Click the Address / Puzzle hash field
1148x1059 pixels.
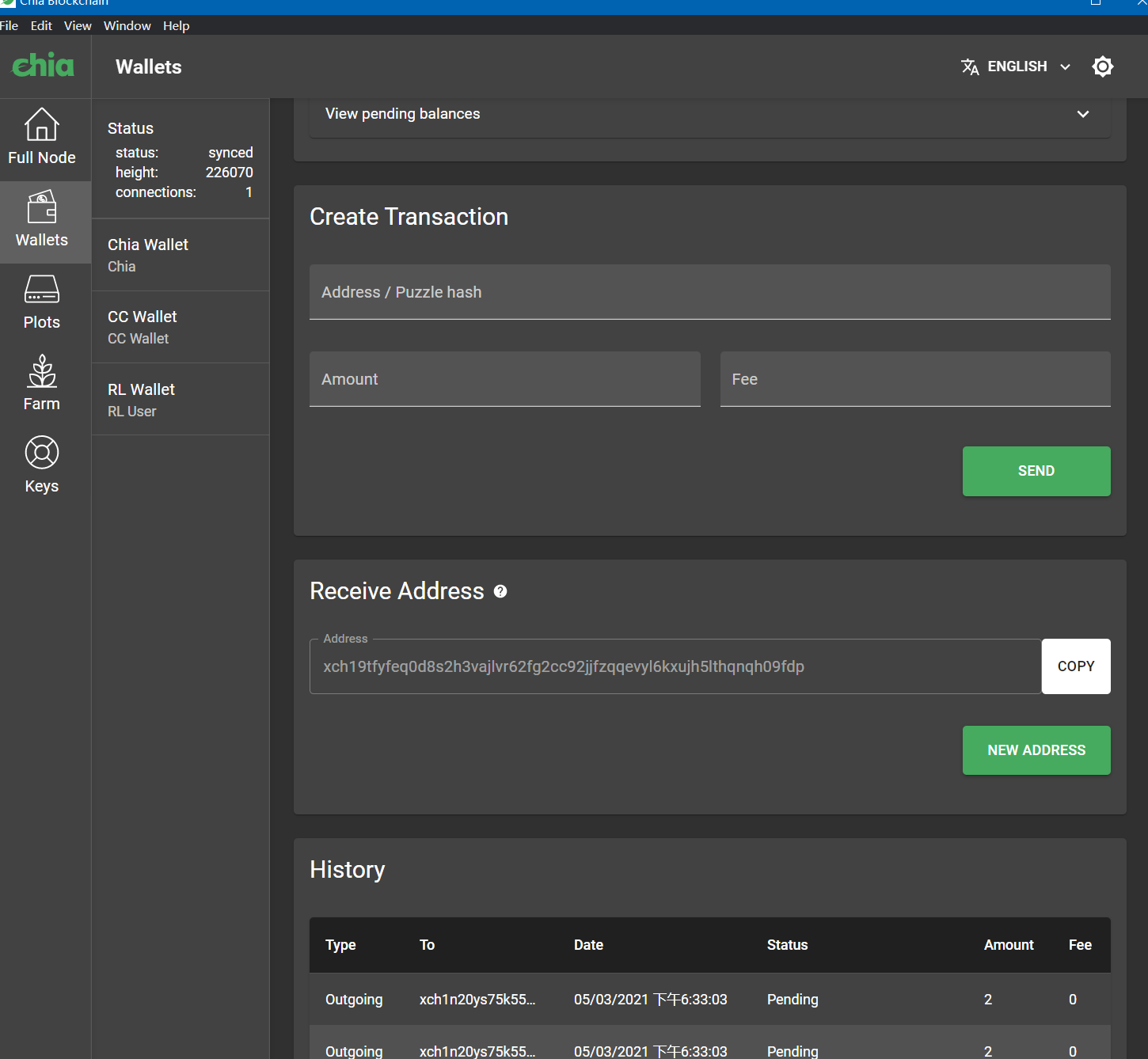click(x=709, y=292)
